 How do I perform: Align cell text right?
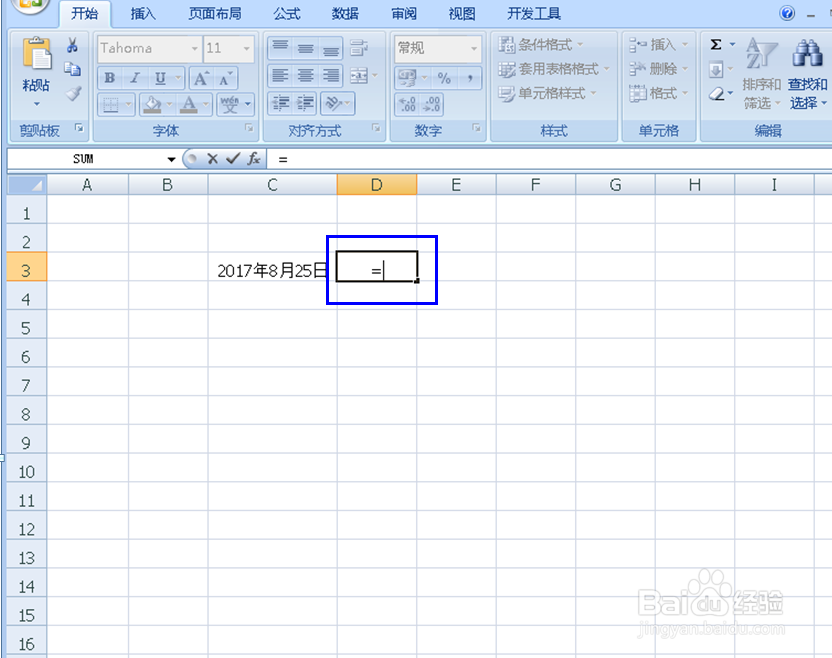tap(331, 76)
